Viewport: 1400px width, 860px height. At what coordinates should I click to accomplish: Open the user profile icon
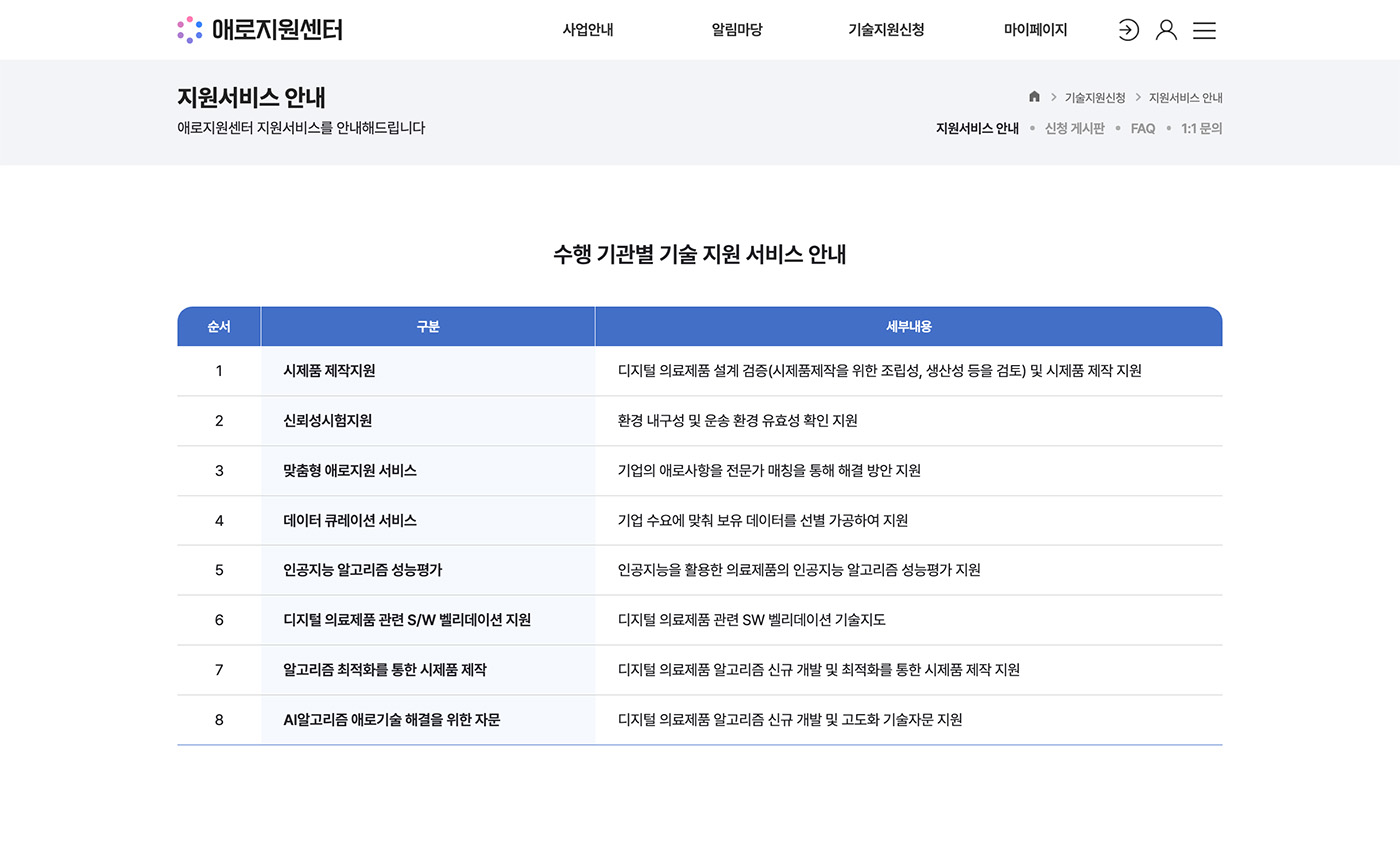(x=1166, y=30)
